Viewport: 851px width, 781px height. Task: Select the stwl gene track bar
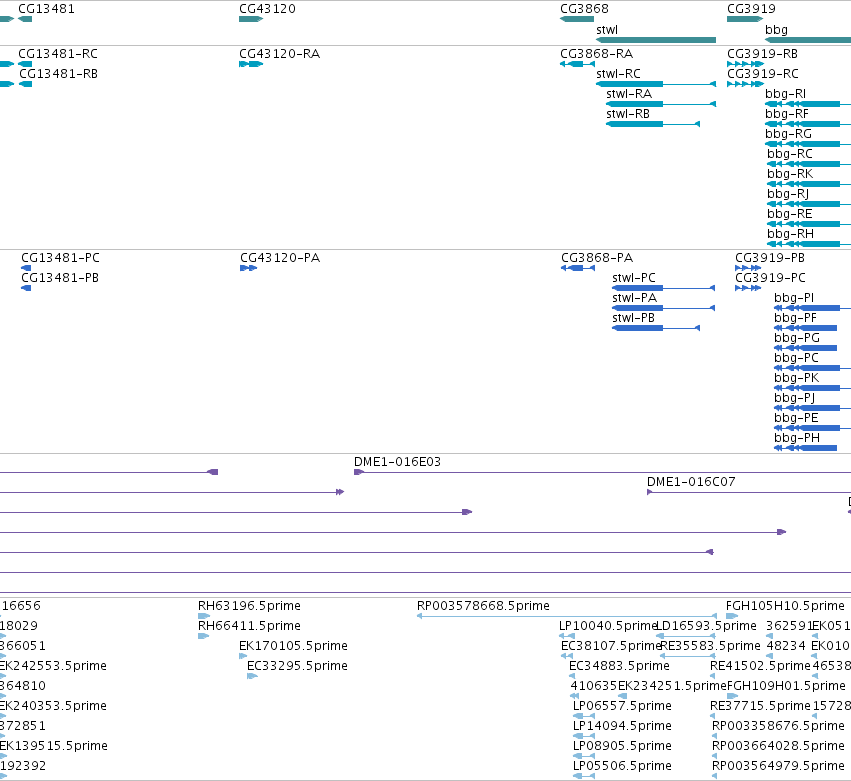point(656,40)
